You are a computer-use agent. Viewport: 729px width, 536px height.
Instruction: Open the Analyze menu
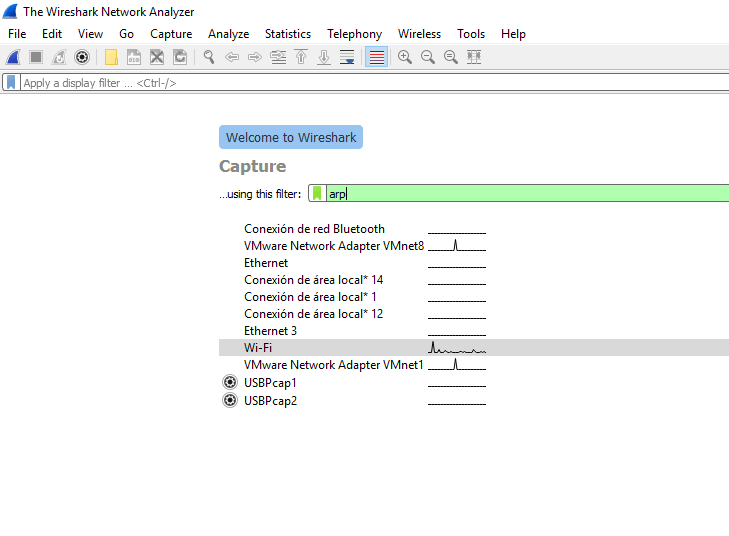coord(228,34)
